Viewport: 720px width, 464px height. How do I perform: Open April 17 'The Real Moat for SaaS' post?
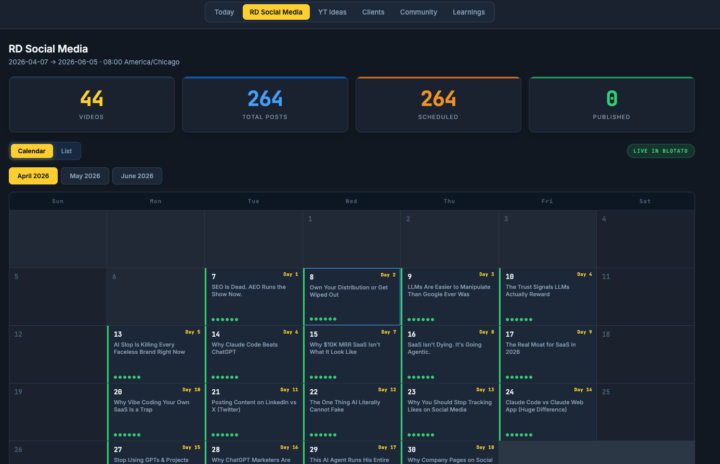(548, 354)
